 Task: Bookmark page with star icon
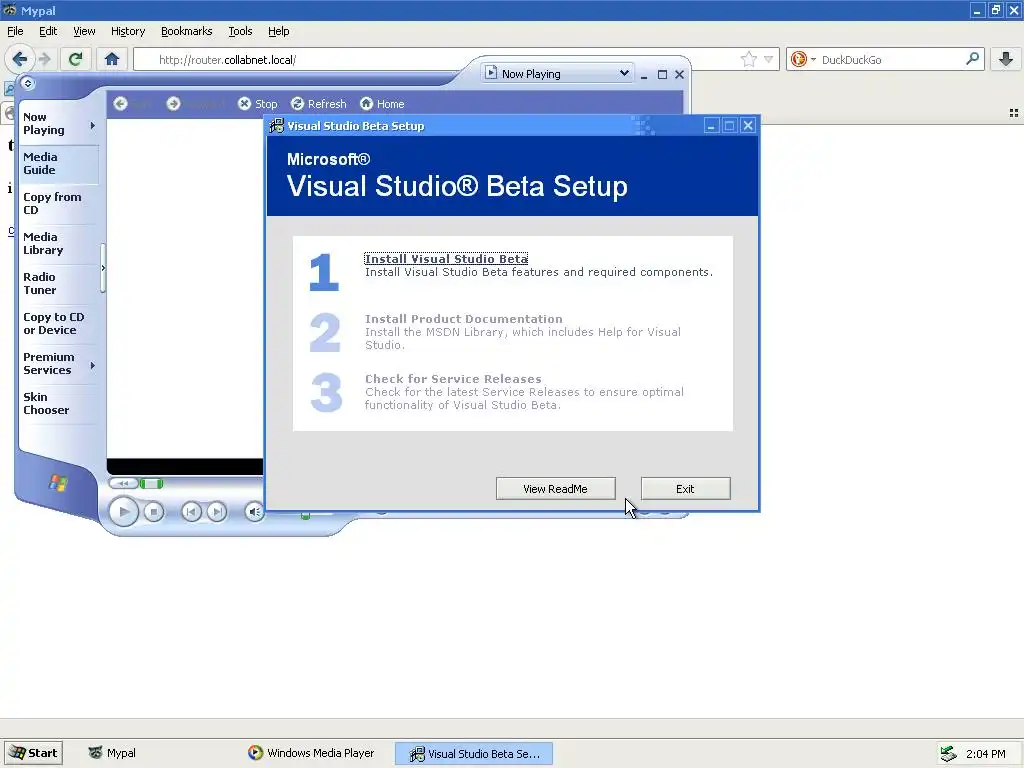point(748,59)
